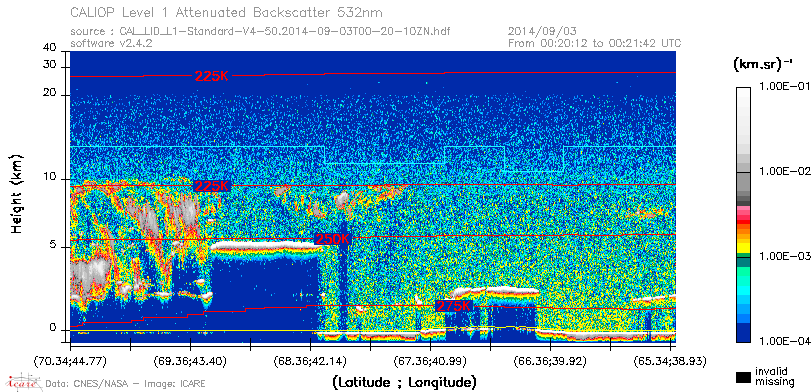Screen dimensions: 811x392
Task: Click the black invalid/missing legend swatch
Action: [x=744, y=378]
